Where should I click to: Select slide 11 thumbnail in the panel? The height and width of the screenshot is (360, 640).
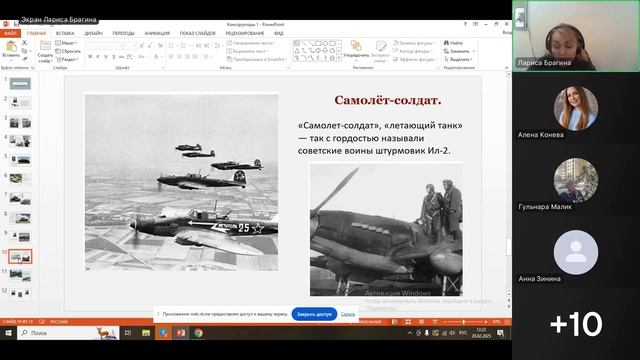[x=20, y=275]
